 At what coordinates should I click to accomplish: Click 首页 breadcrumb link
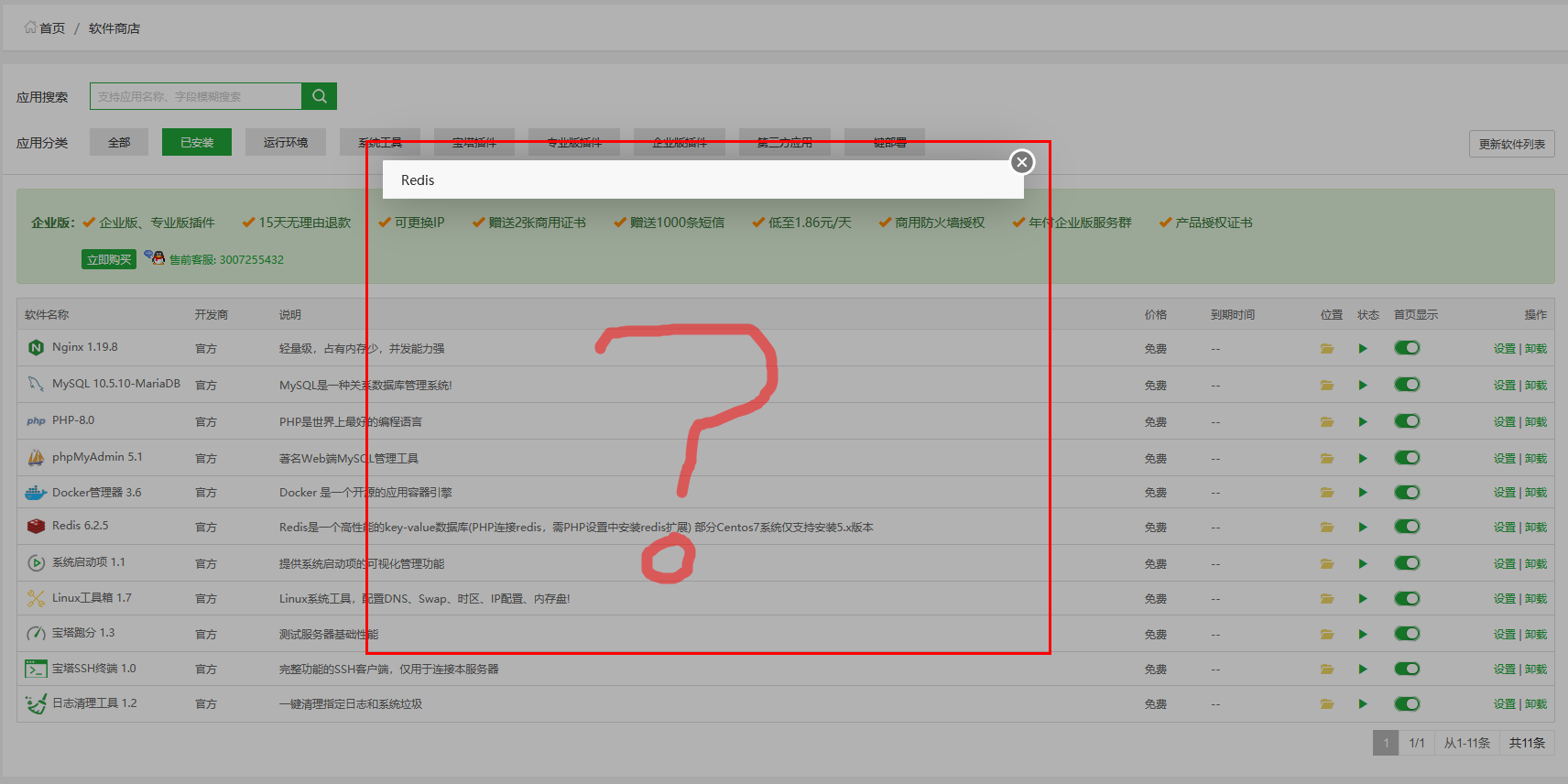coord(52,28)
